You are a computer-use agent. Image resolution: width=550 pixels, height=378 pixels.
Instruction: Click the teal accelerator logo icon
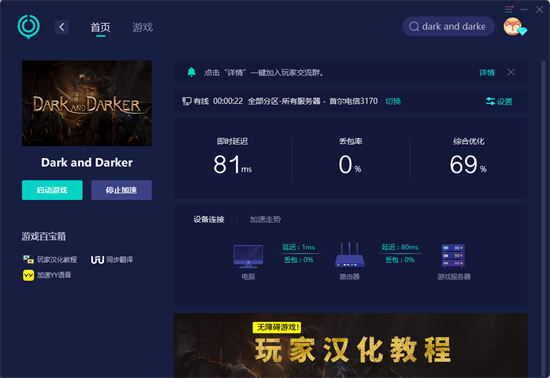28,27
